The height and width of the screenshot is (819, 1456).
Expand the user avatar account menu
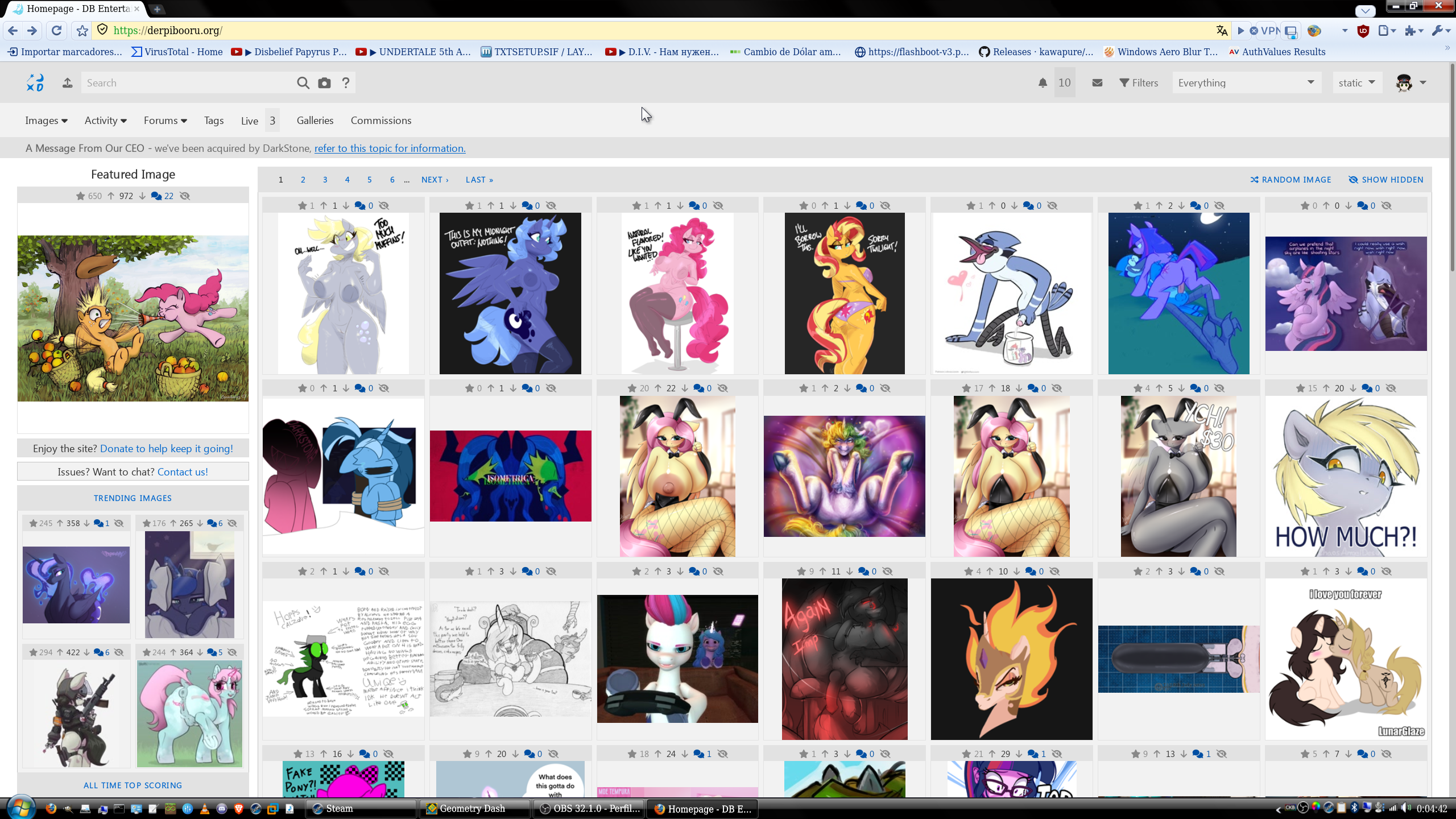(1410, 83)
